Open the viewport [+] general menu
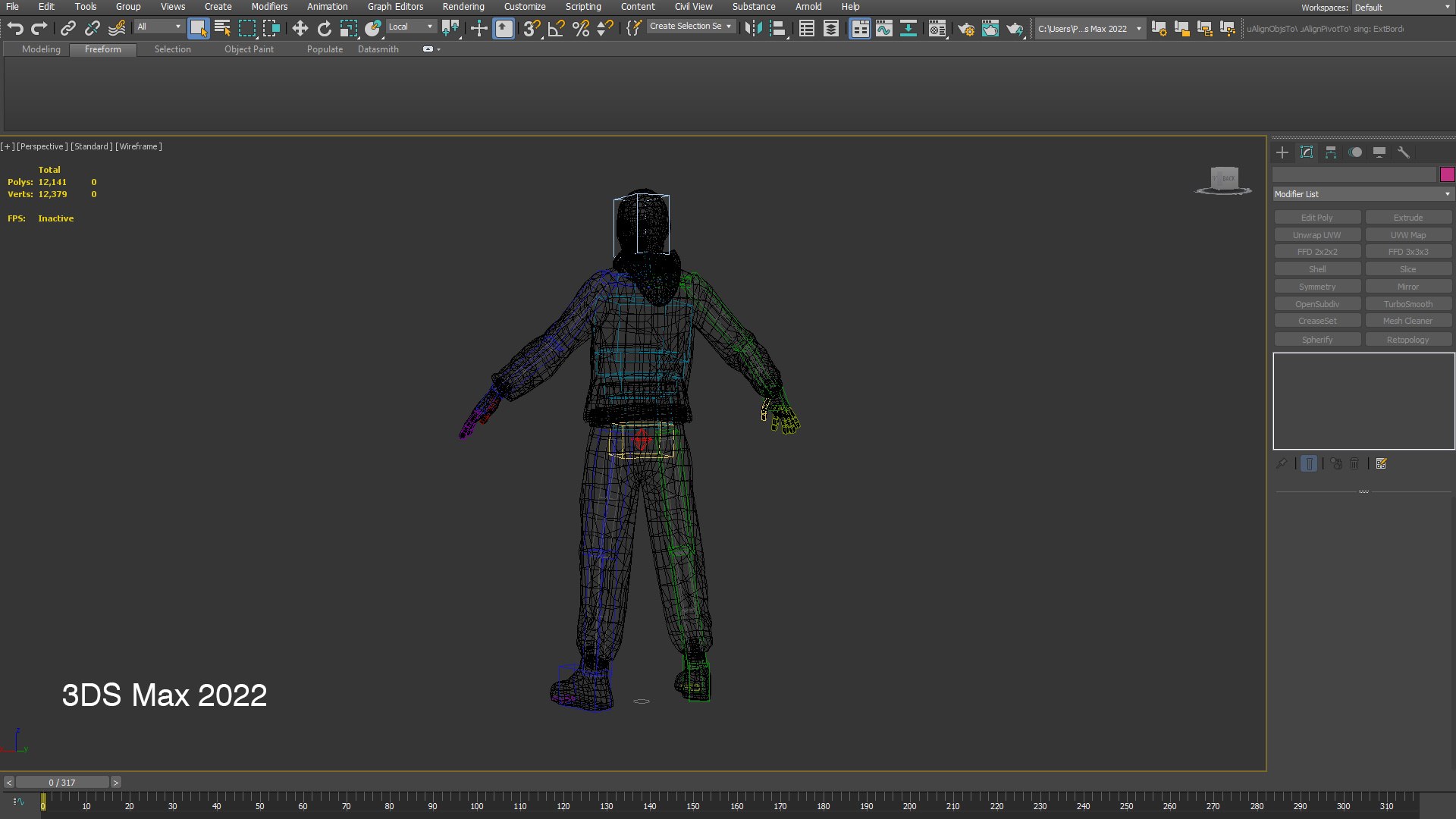 click(x=8, y=146)
